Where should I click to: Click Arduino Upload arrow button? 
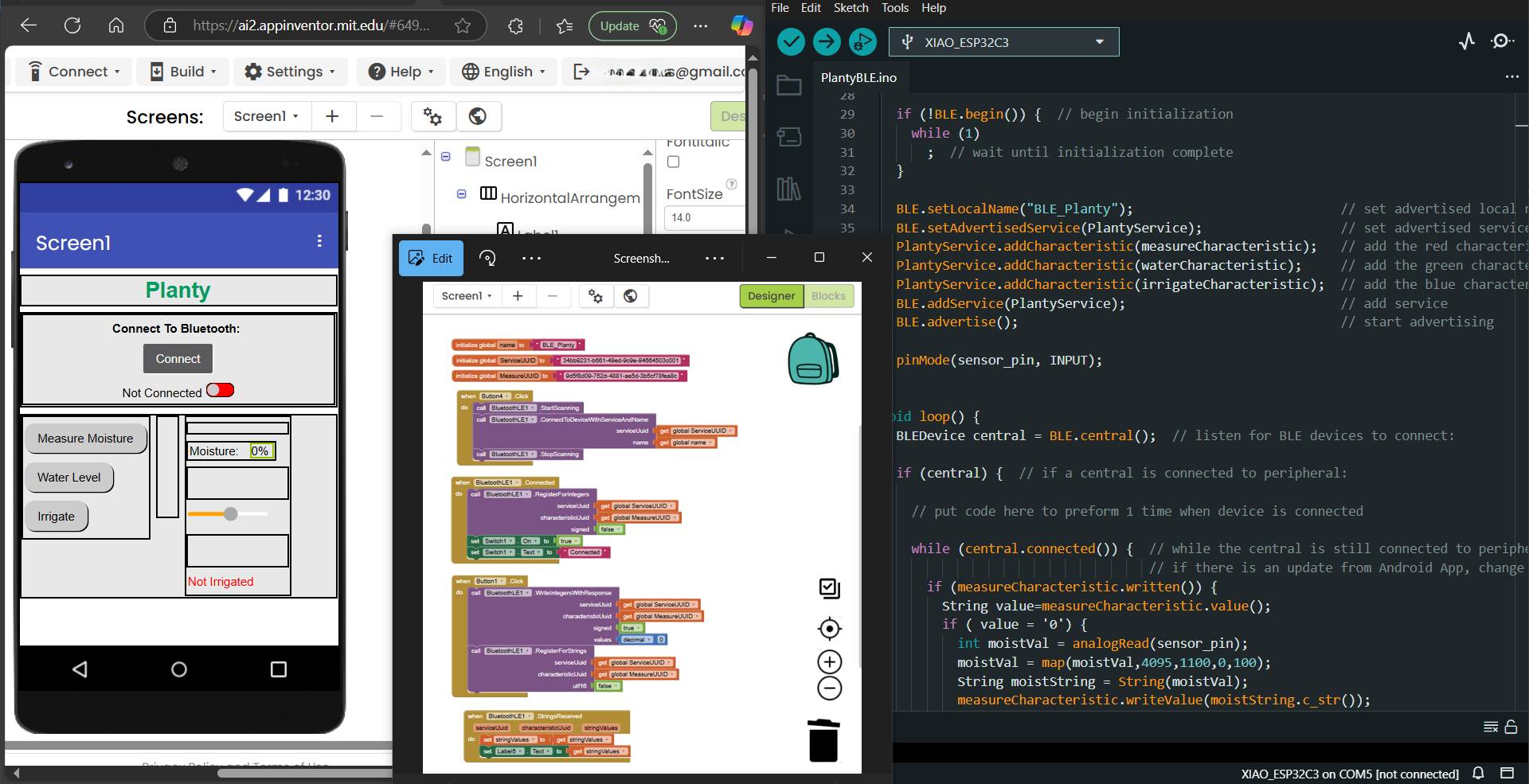pos(827,41)
